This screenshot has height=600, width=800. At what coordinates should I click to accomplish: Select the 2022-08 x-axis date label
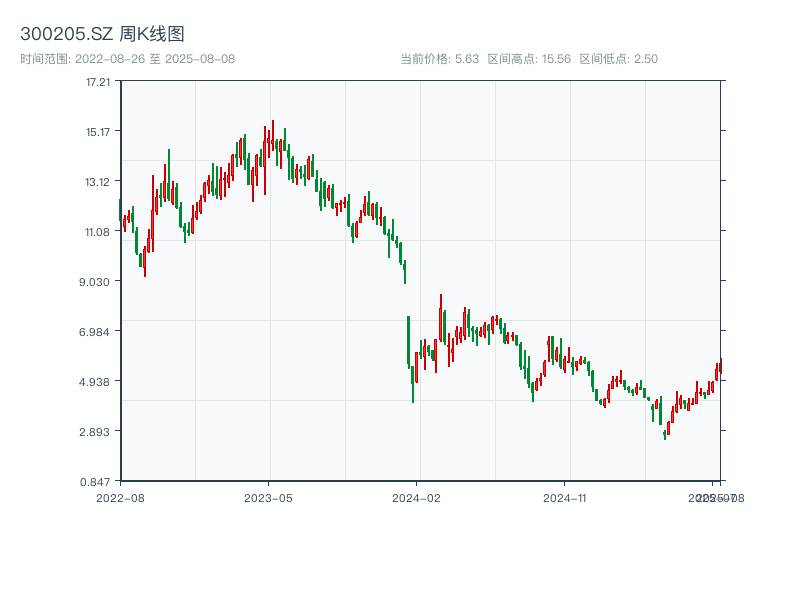click(x=120, y=497)
